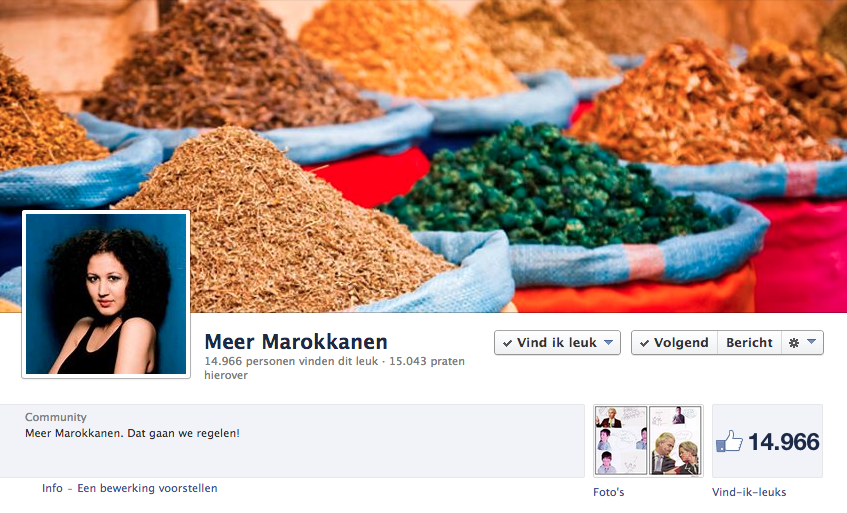The width and height of the screenshot is (847, 513).
Task: Toggle the Vind ik leuk like button
Action: [x=557, y=343]
